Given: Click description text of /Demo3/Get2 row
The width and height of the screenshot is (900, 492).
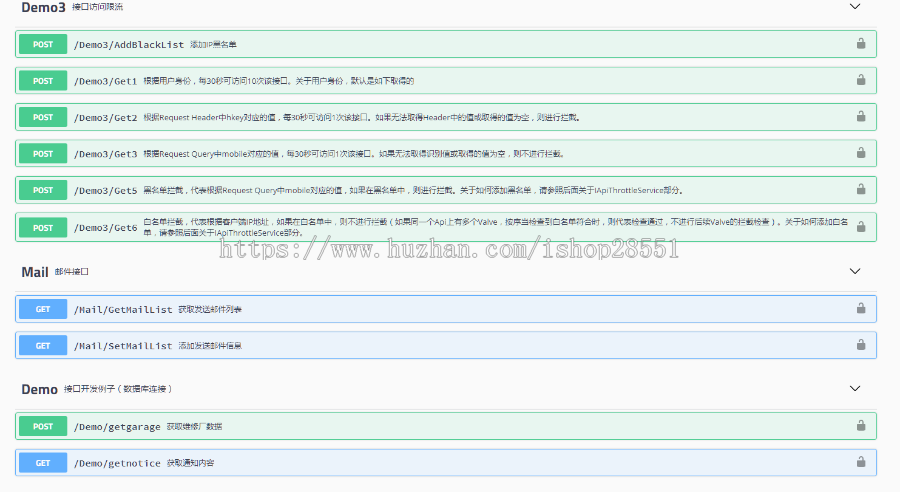Looking at the screenshot, I should pyautogui.click(x=362, y=117).
